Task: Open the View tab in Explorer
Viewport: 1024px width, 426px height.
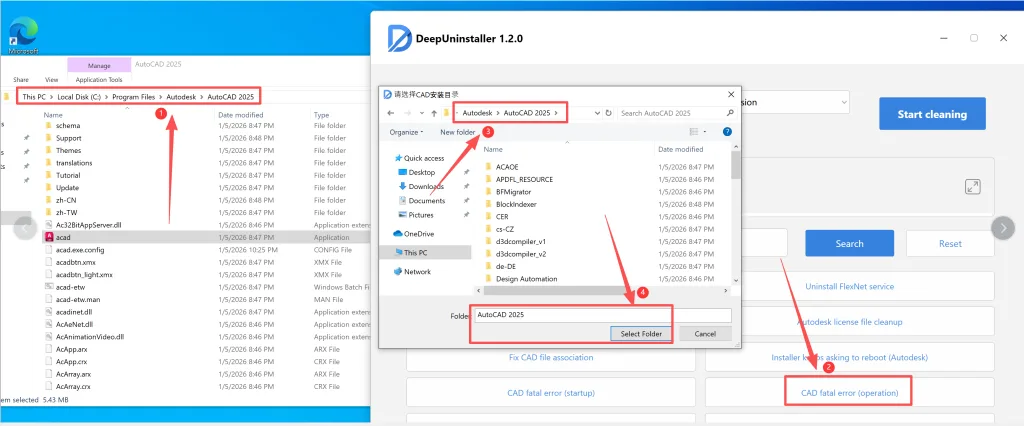Action: [x=52, y=80]
